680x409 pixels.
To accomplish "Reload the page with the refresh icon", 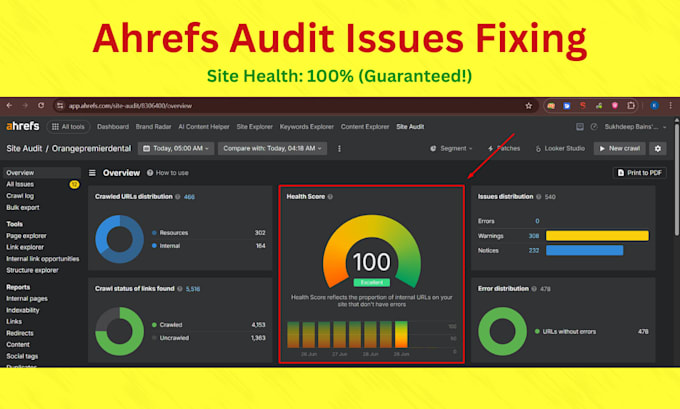I will tap(41, 105).
